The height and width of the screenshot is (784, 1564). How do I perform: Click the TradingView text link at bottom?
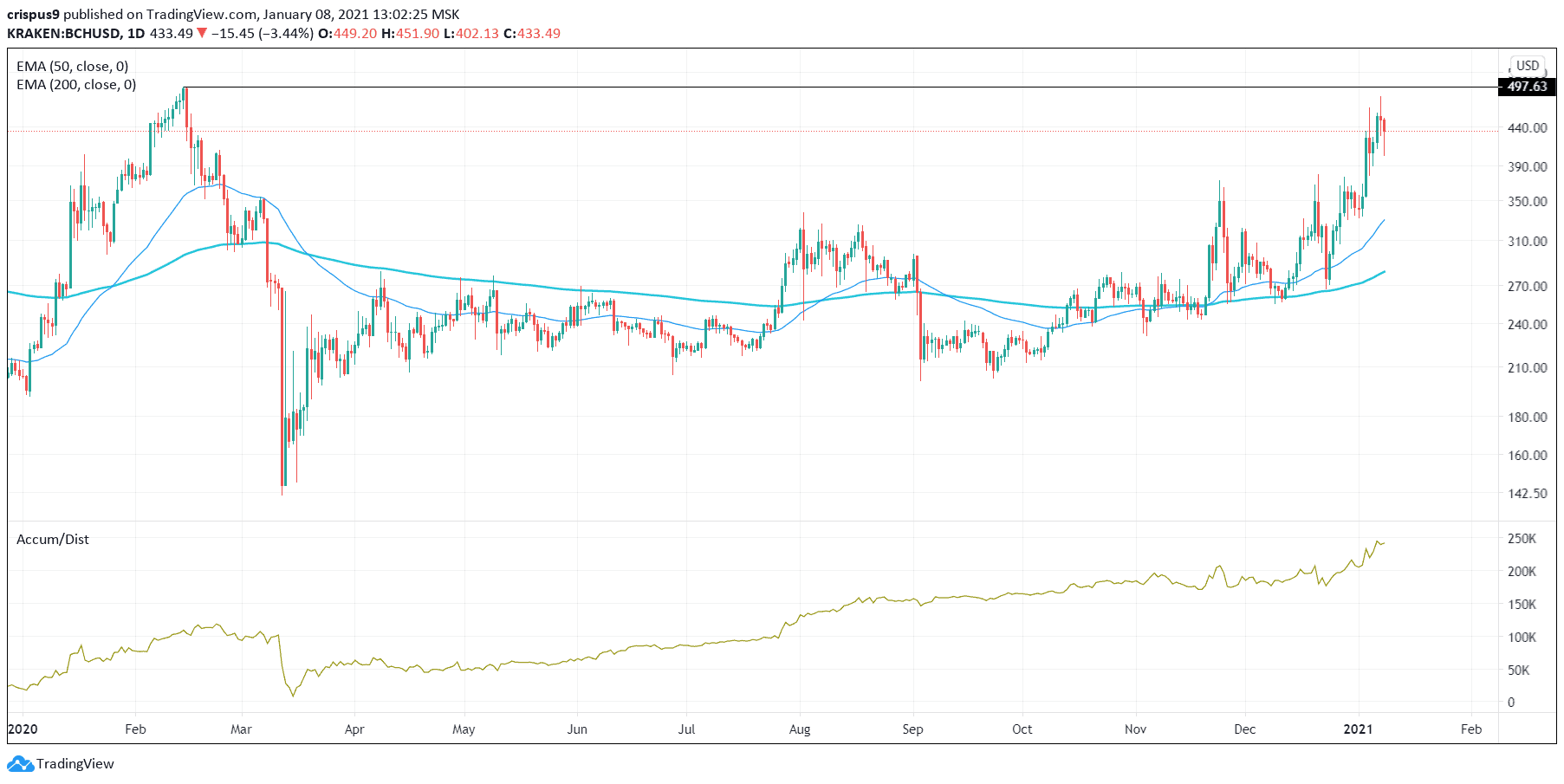[75, 764]
